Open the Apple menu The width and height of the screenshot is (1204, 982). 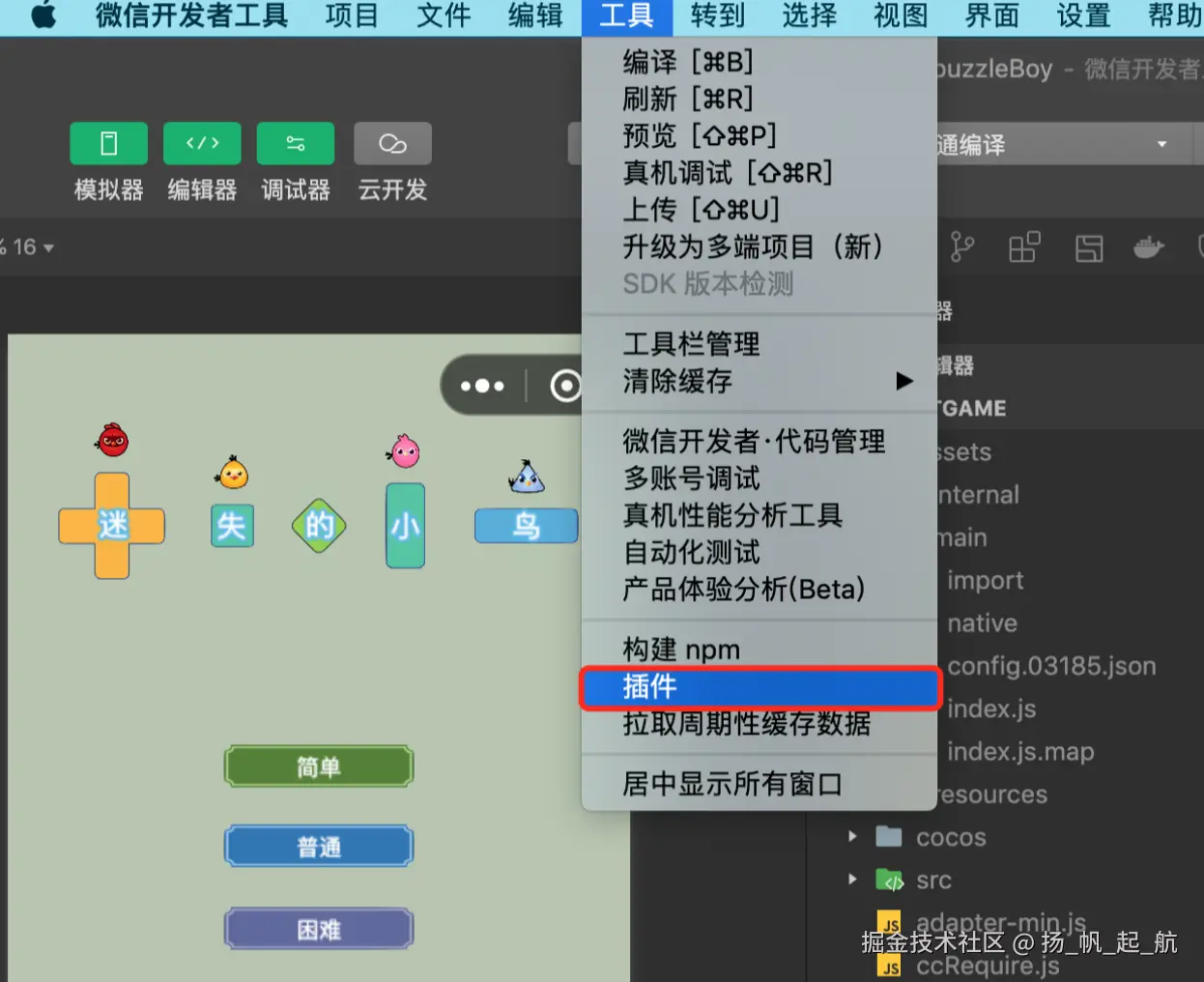click(43, 15)
